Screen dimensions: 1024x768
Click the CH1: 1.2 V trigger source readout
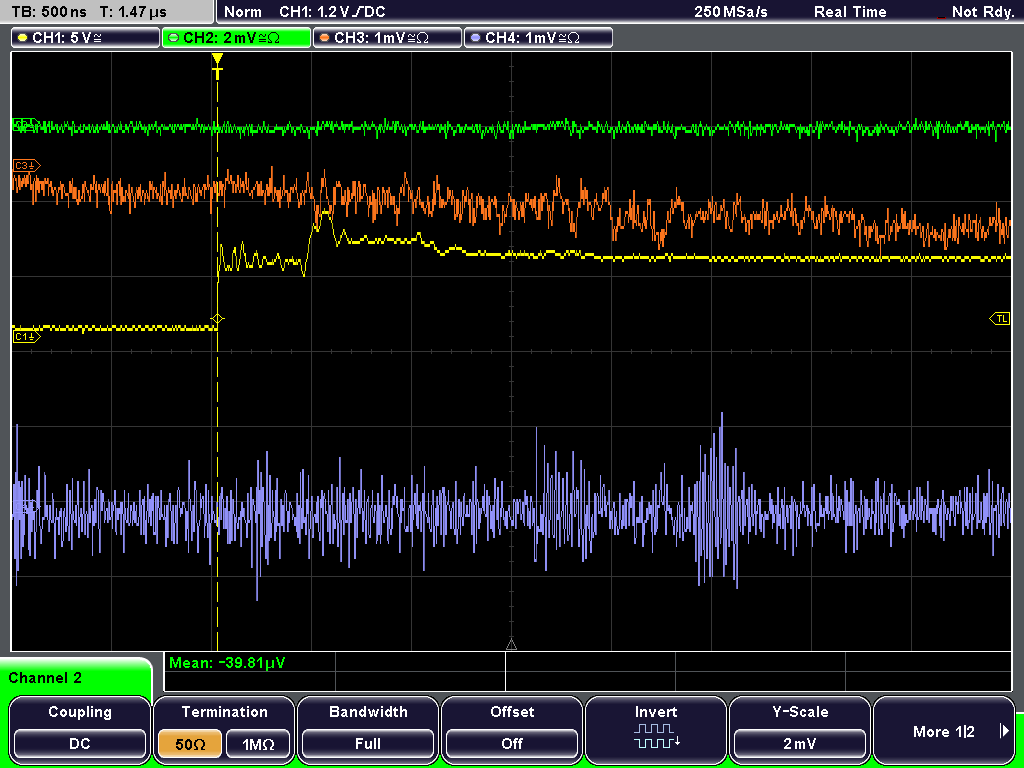point(332,12)
